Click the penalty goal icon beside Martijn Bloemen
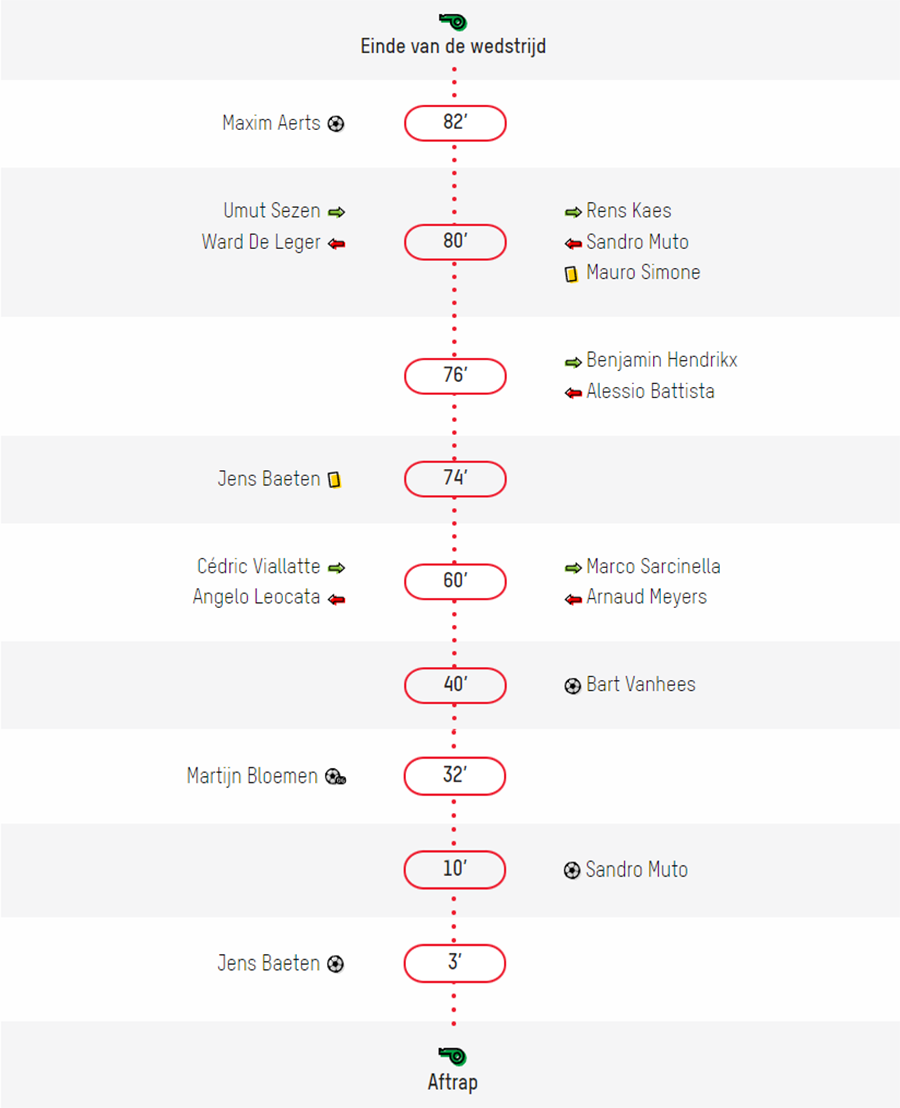This screenshot has width=900, height=1108. (336, 777)
